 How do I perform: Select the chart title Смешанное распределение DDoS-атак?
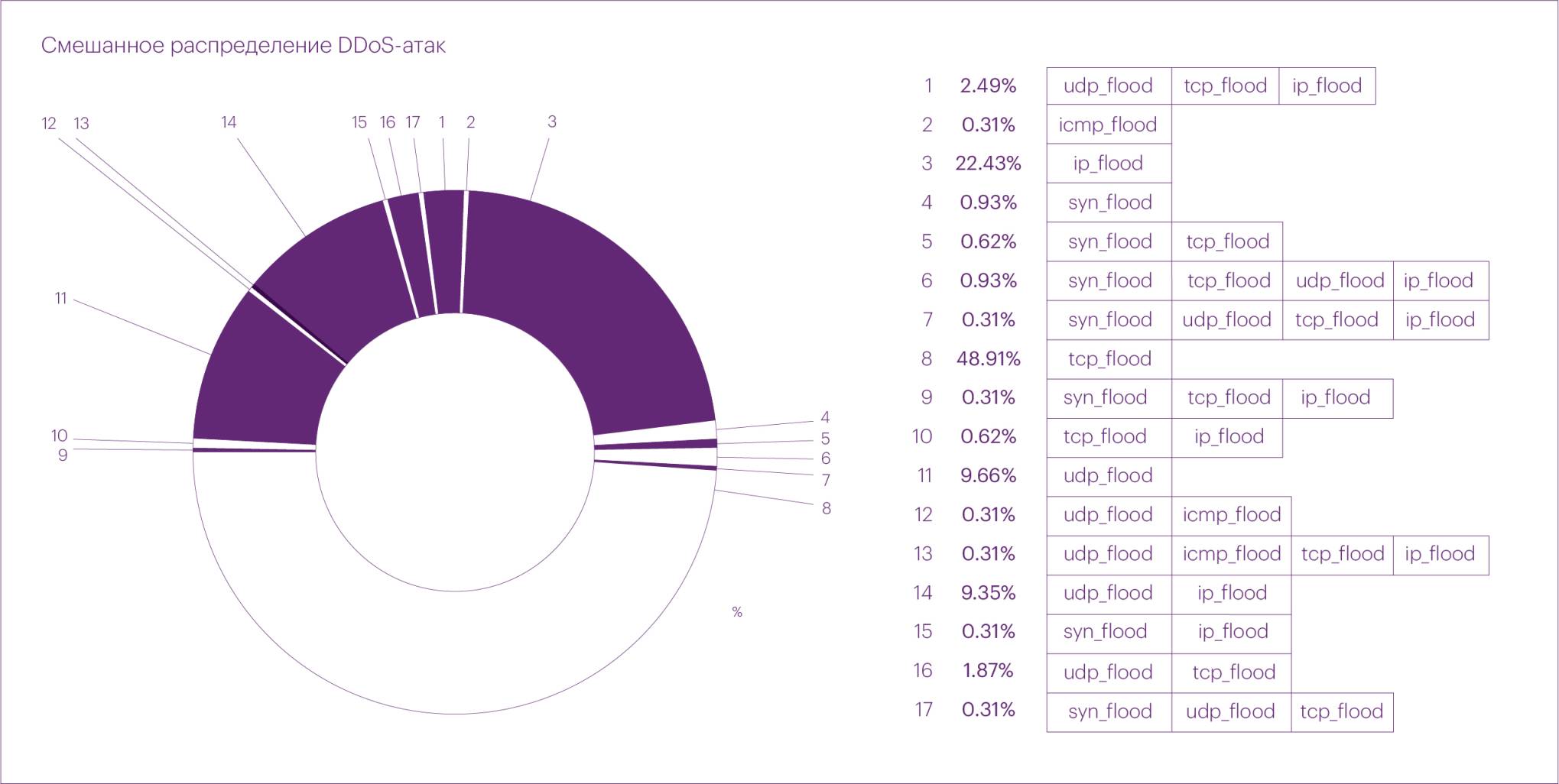pos(243,46)
